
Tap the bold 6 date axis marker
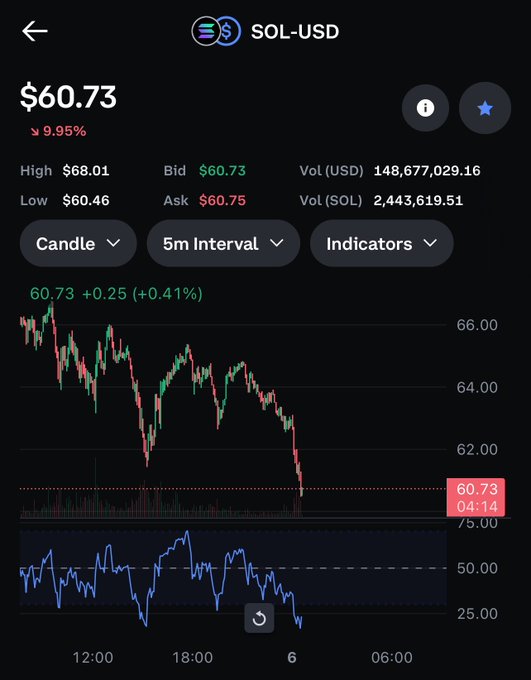(292, 657)
